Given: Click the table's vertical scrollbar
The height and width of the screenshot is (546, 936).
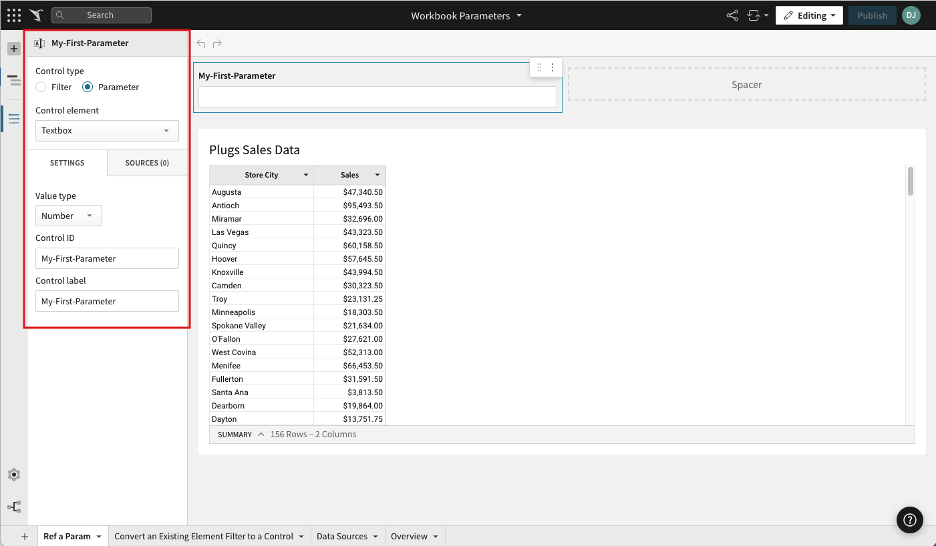Looking at the screenshot, I should click(x=910, y=182).
